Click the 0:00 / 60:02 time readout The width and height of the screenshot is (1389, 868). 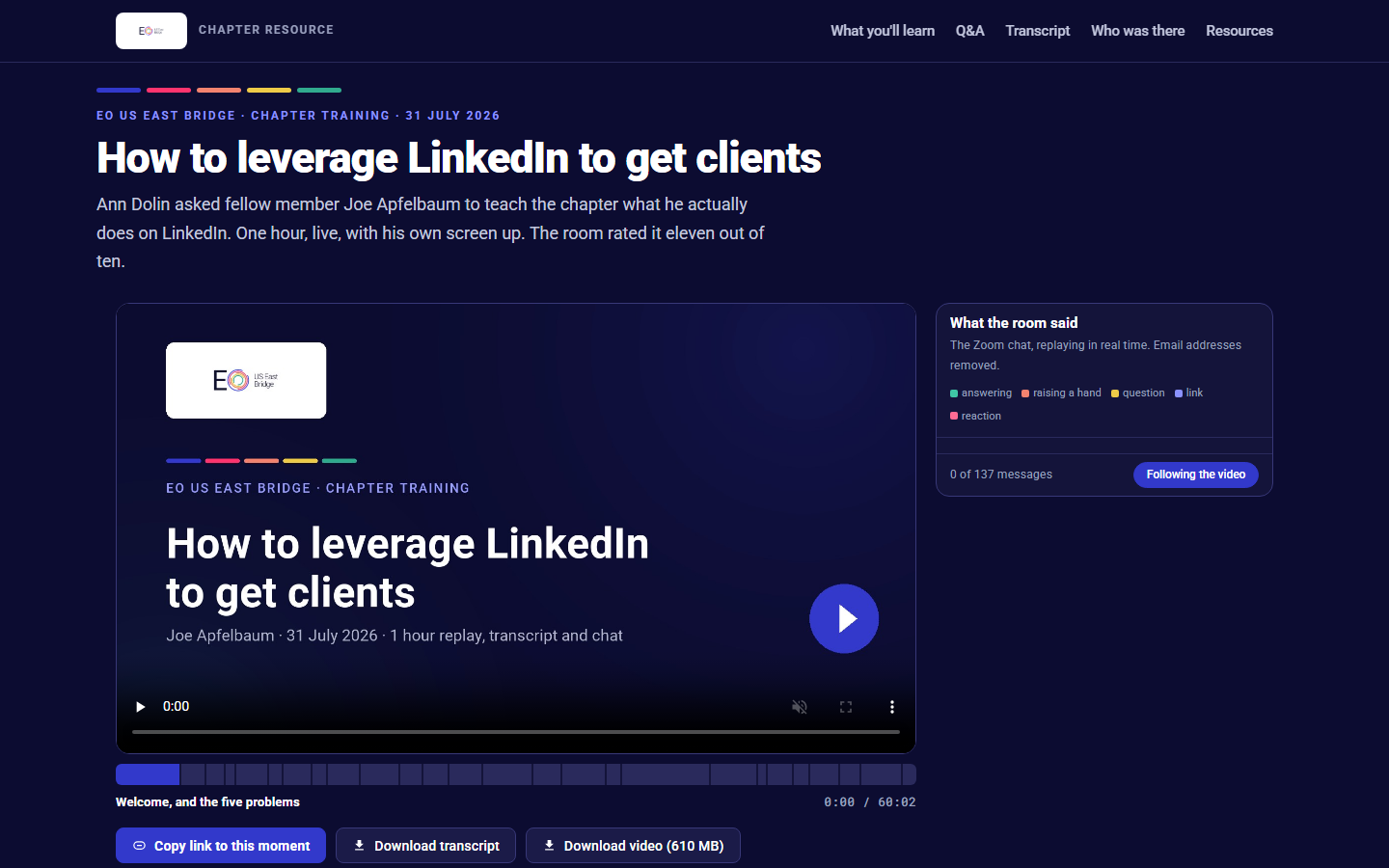point(870,802)
